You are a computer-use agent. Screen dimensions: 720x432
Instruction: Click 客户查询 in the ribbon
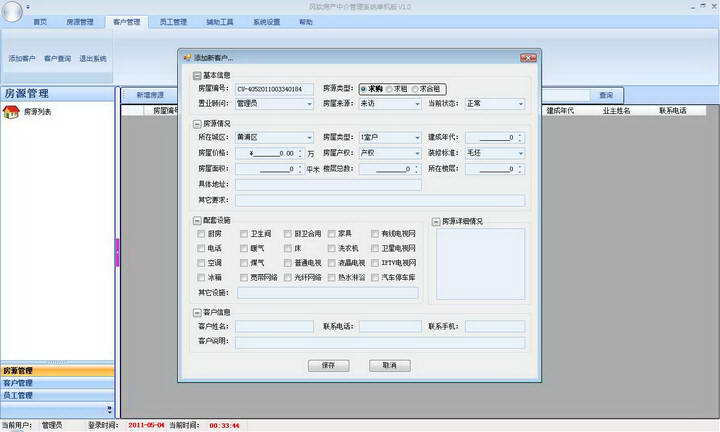tap(57, 59)
